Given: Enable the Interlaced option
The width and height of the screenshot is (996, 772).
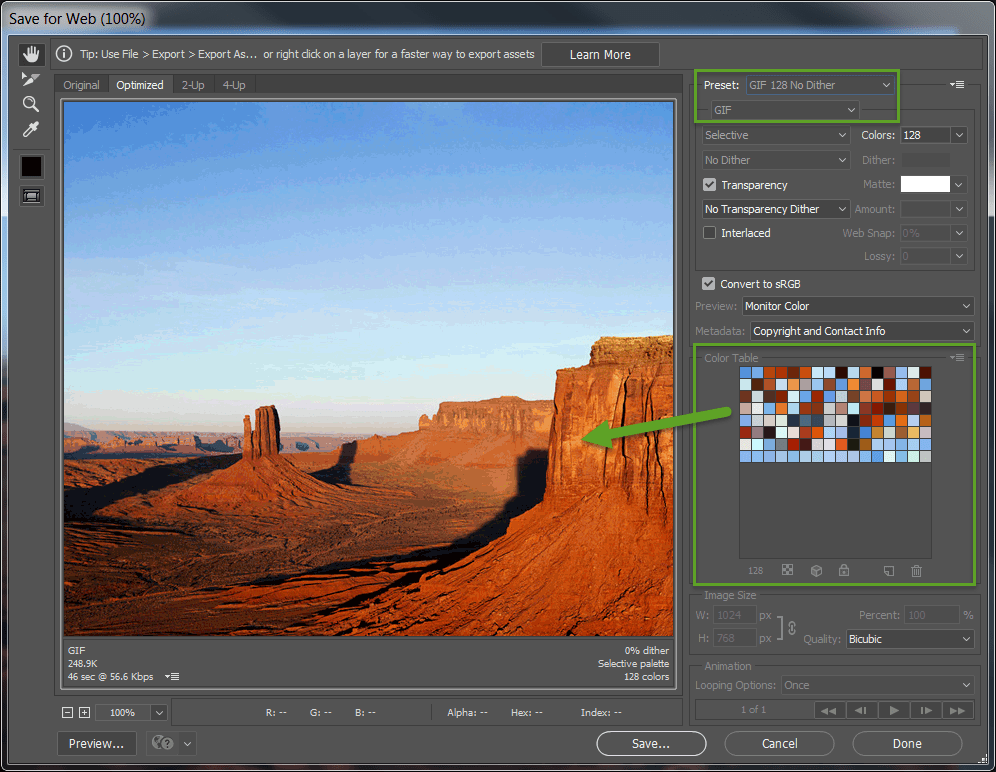Looking at the screenshot, I should tap(709, 232).
